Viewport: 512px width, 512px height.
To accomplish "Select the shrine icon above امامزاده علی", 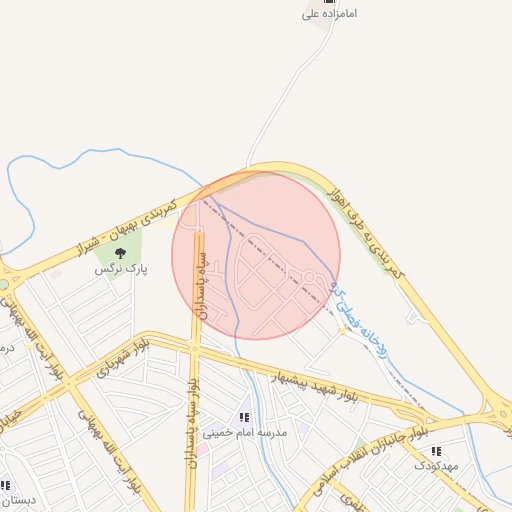I will tap(329, 2).
